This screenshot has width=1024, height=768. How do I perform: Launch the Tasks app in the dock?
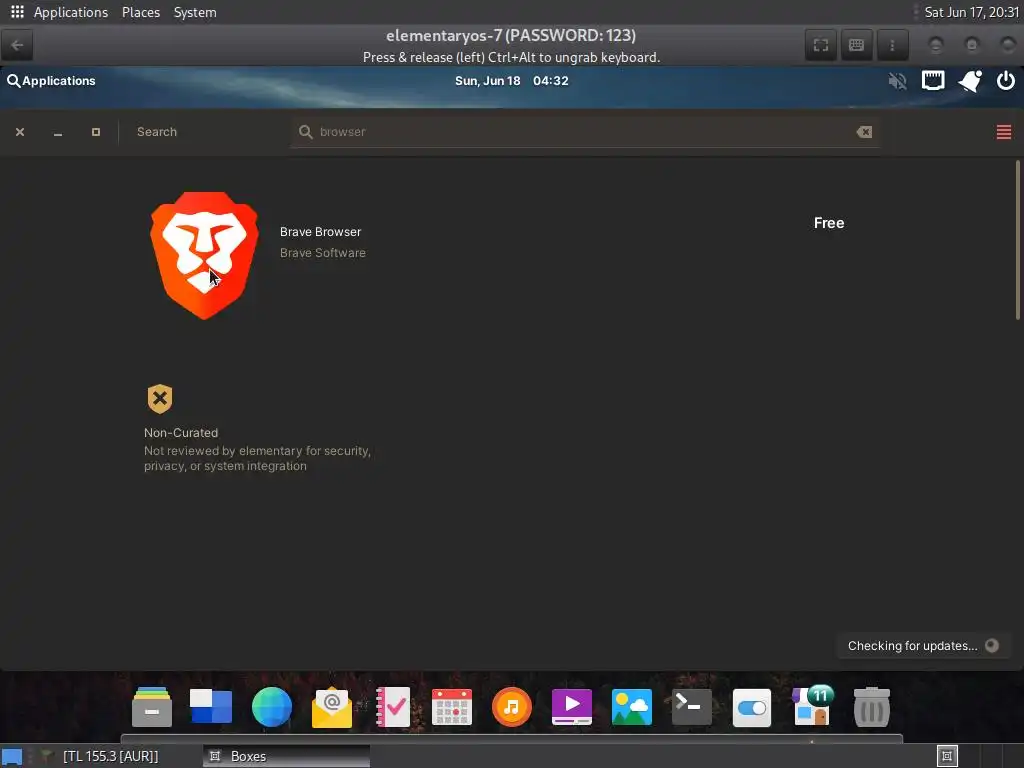[x=392, y=707]
